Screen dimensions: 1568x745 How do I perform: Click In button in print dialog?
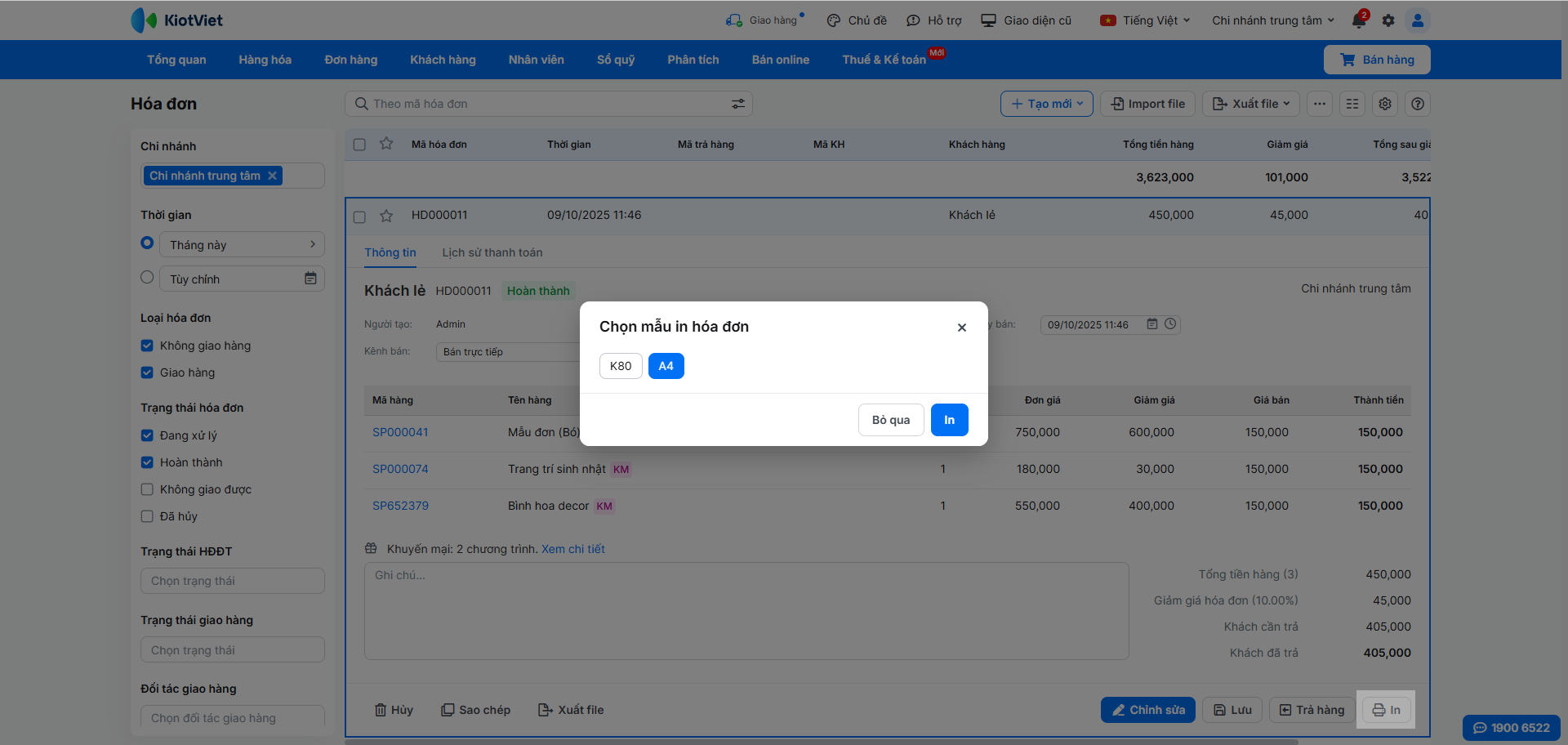click(950, 420)
